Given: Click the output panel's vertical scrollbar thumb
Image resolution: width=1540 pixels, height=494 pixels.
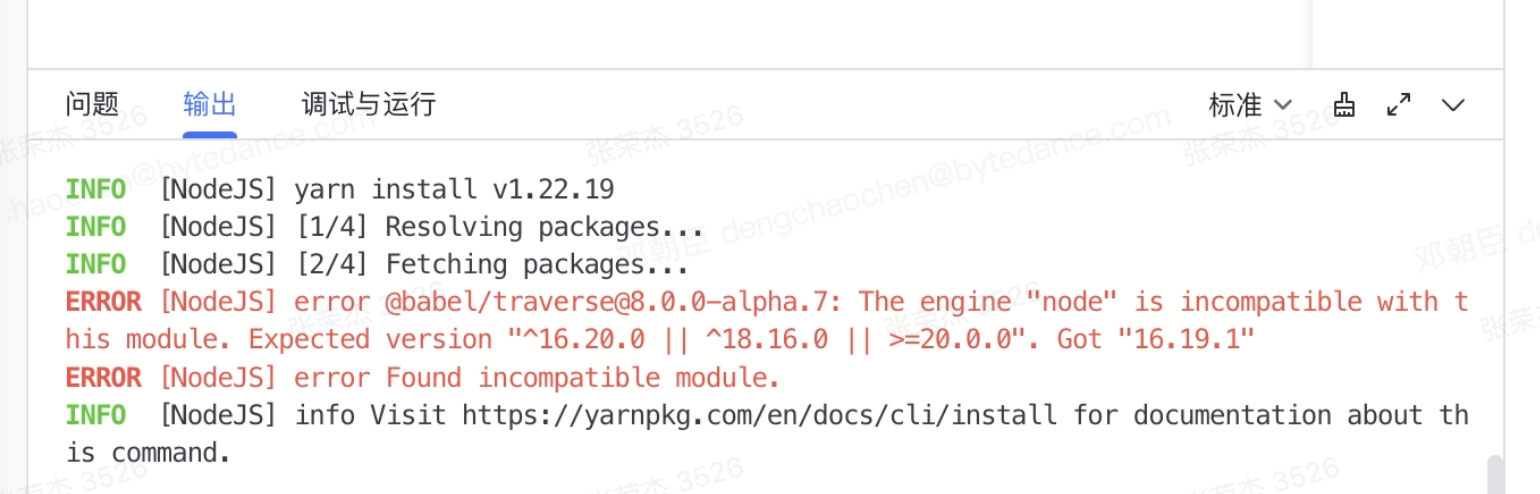Looking at the screenshot, I should (x=1496, y=474).
